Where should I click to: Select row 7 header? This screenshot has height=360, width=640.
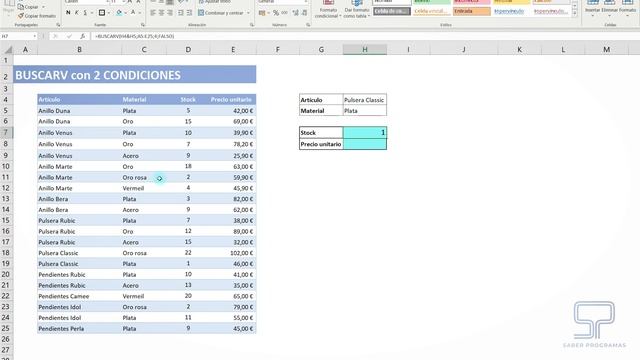click(x=6, y=132)
